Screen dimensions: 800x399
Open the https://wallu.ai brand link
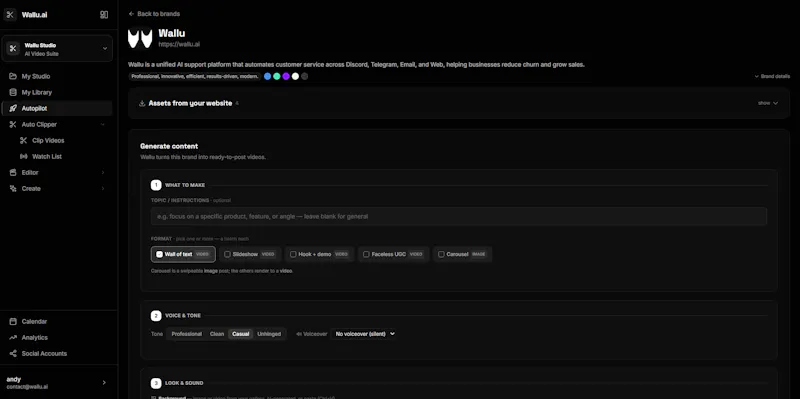tap(179, 44)
